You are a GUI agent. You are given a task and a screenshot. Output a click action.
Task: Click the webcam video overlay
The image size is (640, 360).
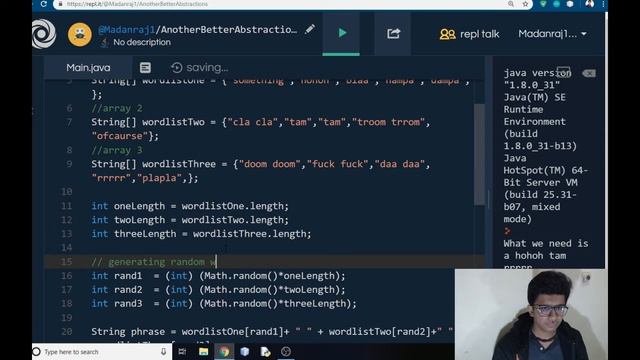pos(531,314)
